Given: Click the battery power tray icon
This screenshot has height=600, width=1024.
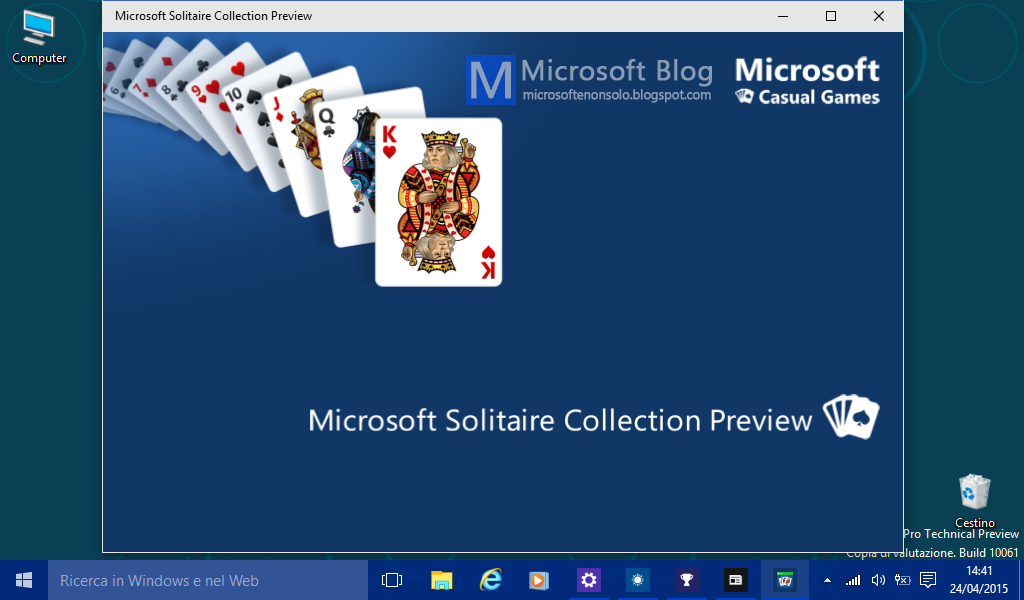Looking at the screenshot, I should pos(903,580).
